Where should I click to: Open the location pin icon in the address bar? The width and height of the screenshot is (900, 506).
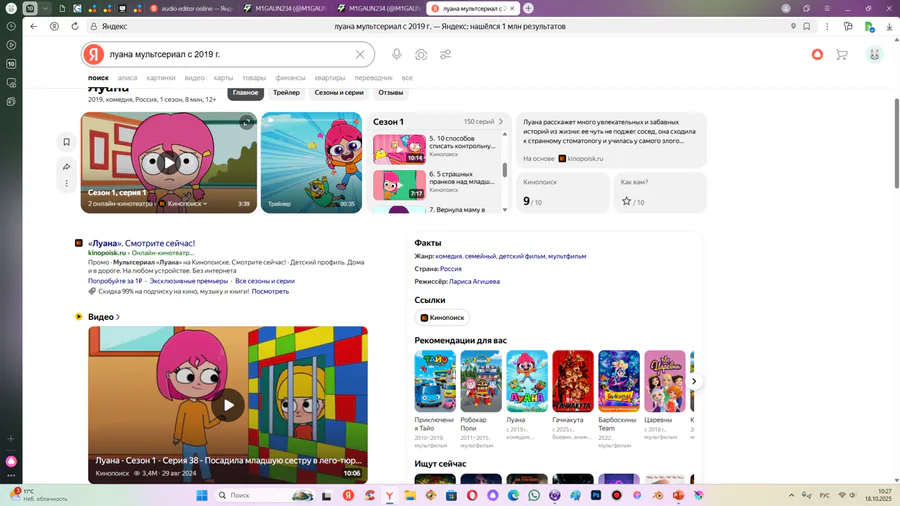click(793, 26)
